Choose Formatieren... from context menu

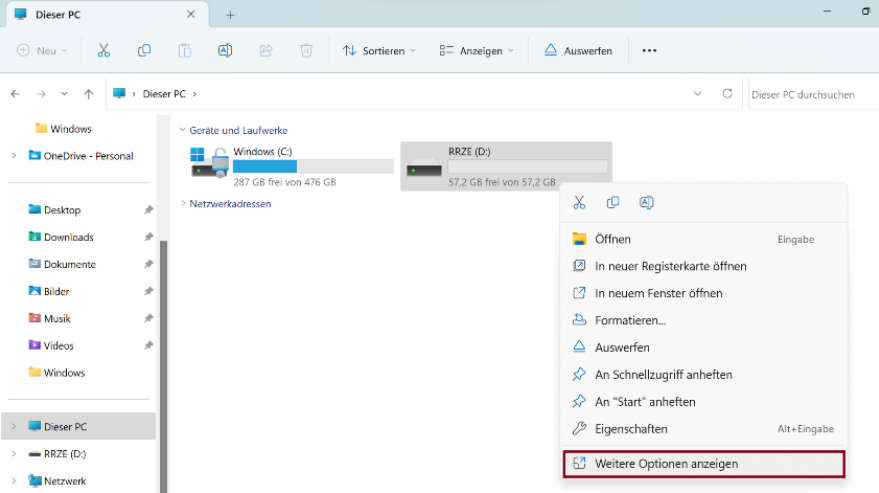630,320
